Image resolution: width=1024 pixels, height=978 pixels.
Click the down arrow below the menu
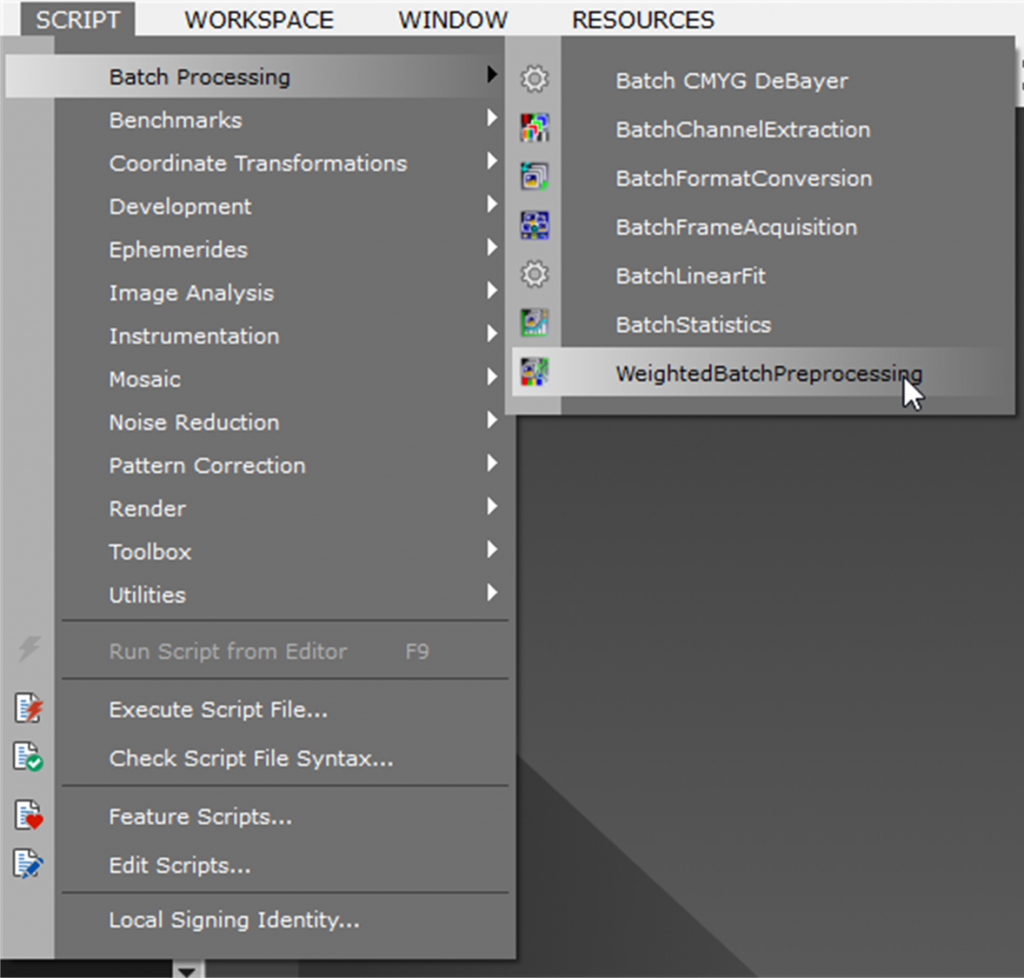point(186,970)
